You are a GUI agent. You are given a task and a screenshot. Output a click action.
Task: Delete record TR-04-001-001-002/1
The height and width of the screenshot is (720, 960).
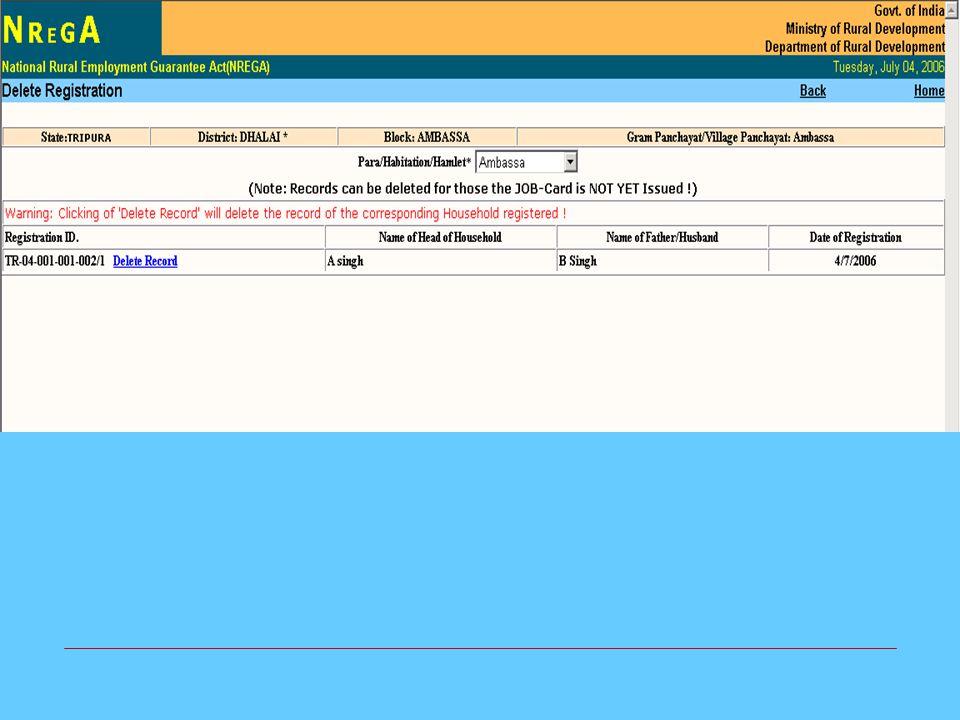click(x=145, y=261)
